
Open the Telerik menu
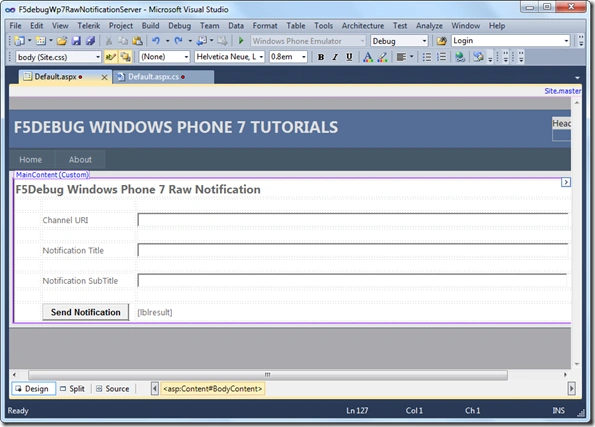[x=89, y=26]
